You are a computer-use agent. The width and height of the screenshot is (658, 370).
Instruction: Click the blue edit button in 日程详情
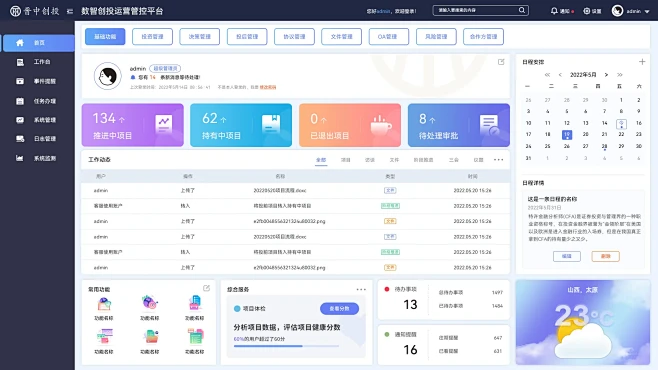tap(567, 256)
